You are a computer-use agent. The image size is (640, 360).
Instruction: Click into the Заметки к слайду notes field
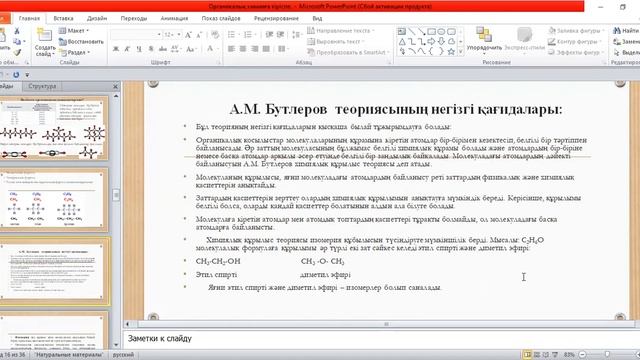[382, 339]
